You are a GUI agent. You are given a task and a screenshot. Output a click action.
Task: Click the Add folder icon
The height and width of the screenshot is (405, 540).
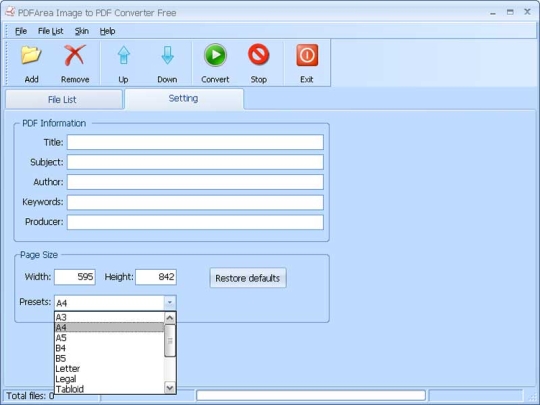tap(31, 55)
